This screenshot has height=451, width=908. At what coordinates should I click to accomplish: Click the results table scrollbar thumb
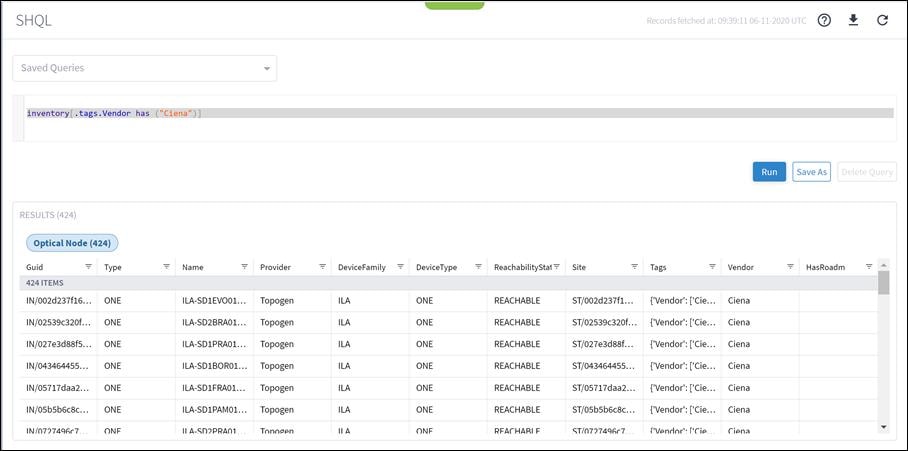(x=884, y=282)
